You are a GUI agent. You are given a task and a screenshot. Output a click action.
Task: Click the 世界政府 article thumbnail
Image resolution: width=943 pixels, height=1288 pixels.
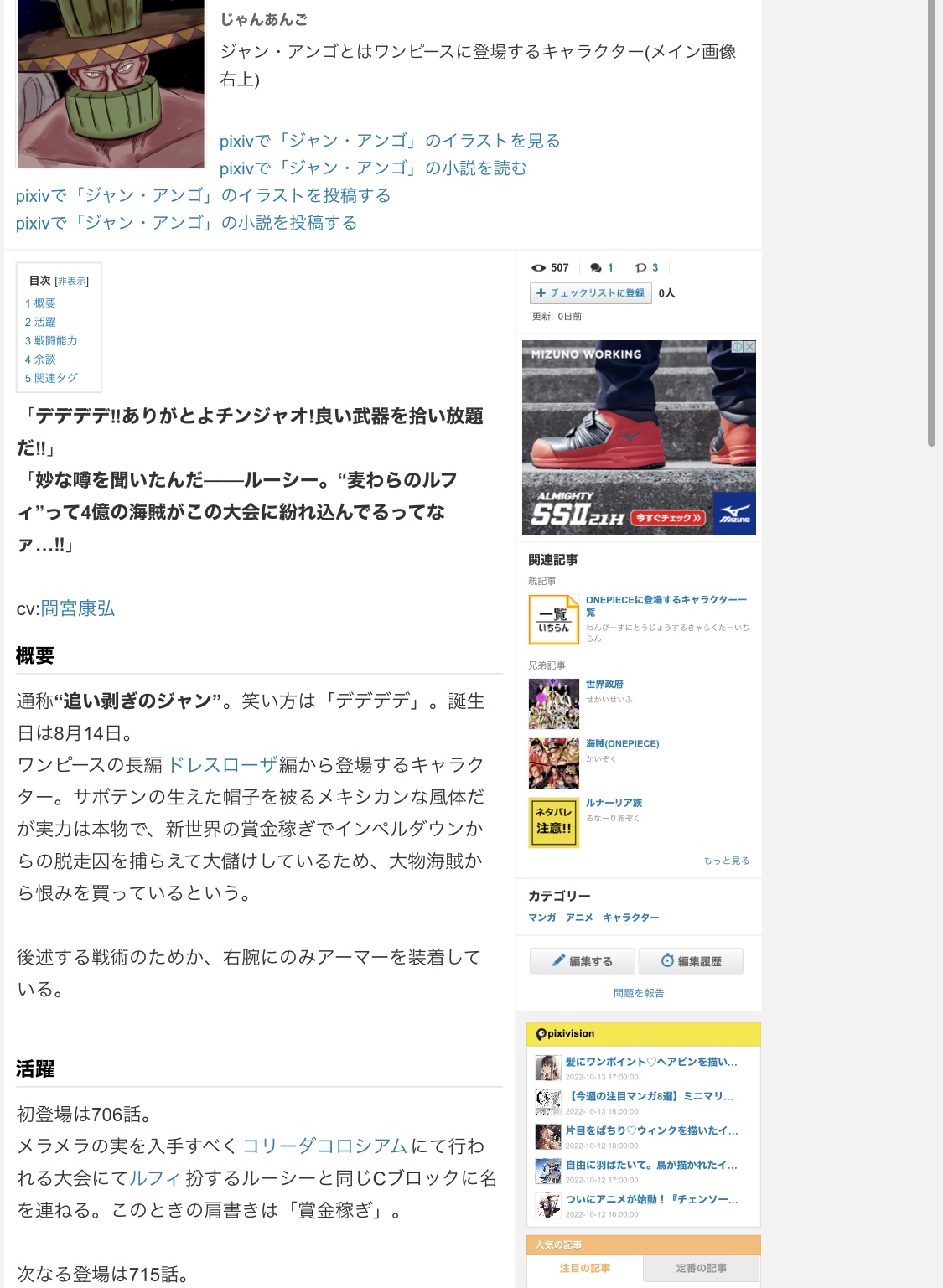553,704
